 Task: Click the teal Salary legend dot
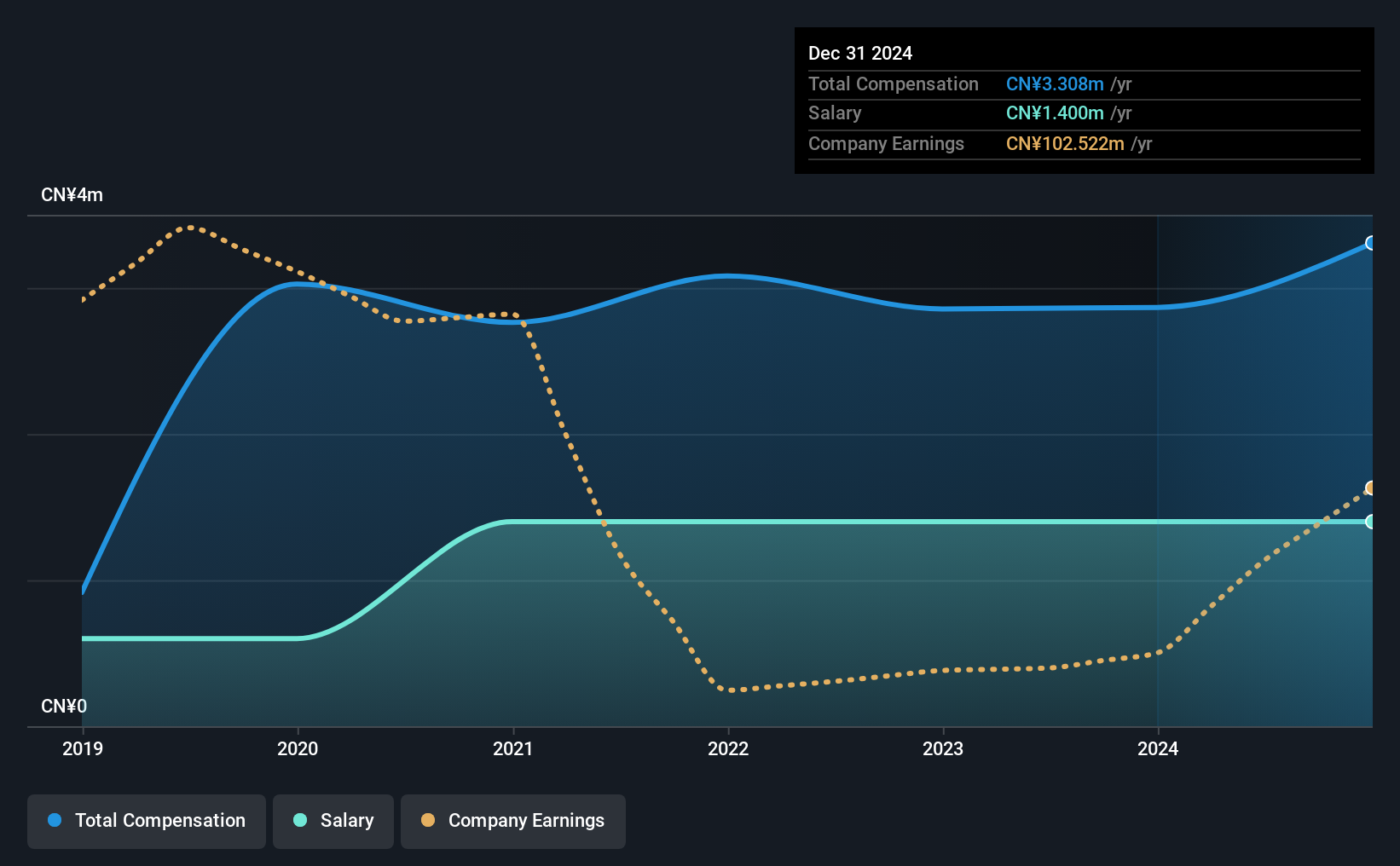[300, 820]
